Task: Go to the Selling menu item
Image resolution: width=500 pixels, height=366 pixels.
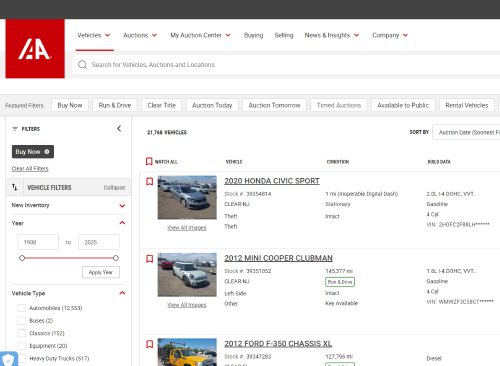Action: [x=284, y=35]
